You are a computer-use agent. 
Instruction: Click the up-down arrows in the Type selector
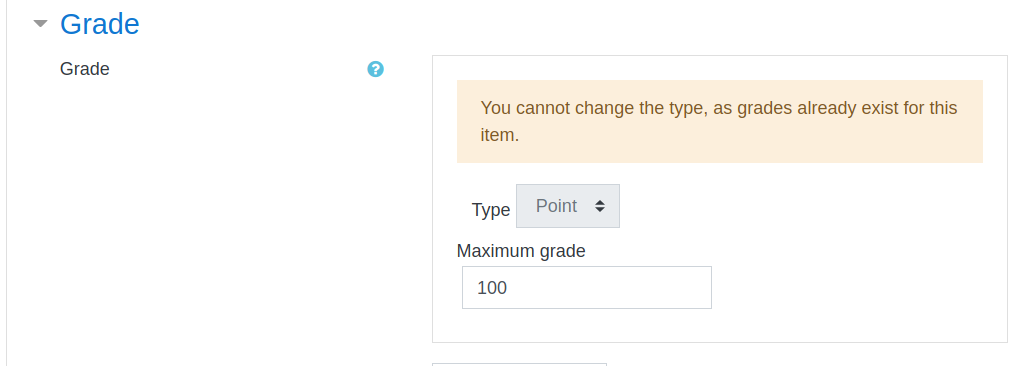point(600,206)
